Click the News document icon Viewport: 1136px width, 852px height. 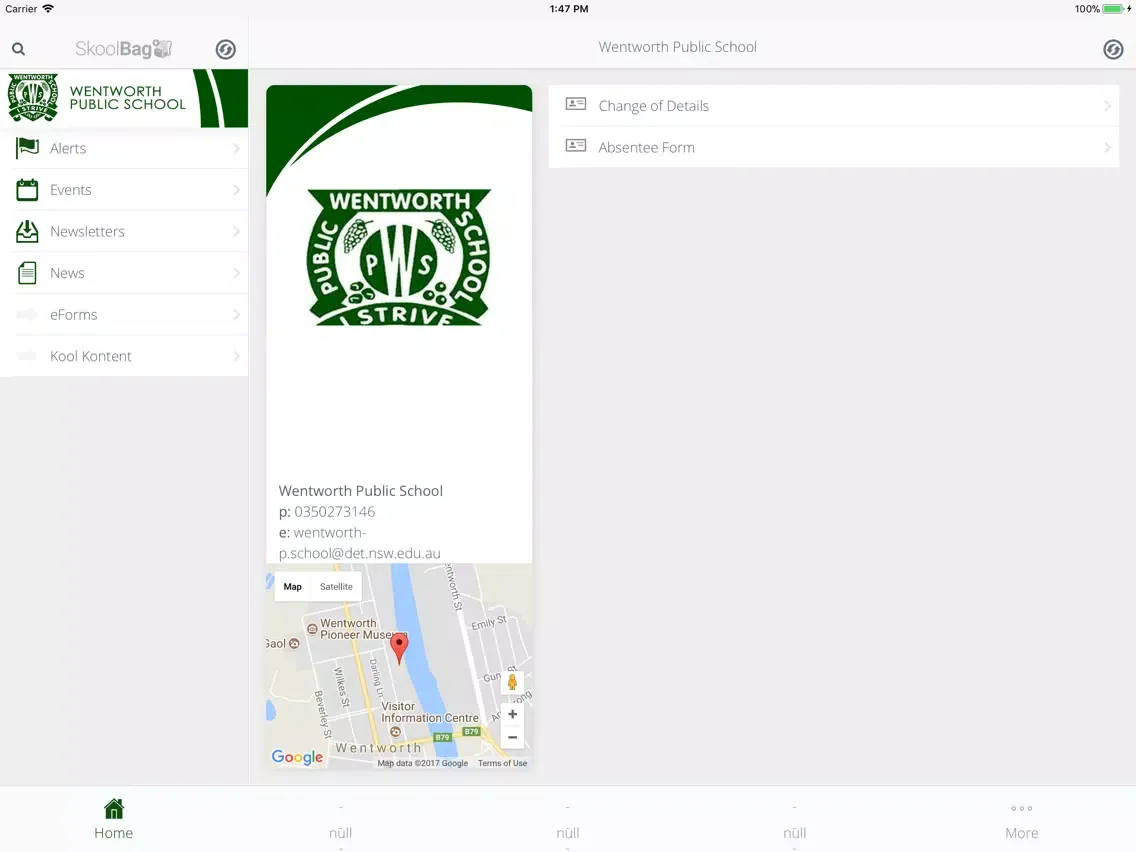(x=28, y=273)
